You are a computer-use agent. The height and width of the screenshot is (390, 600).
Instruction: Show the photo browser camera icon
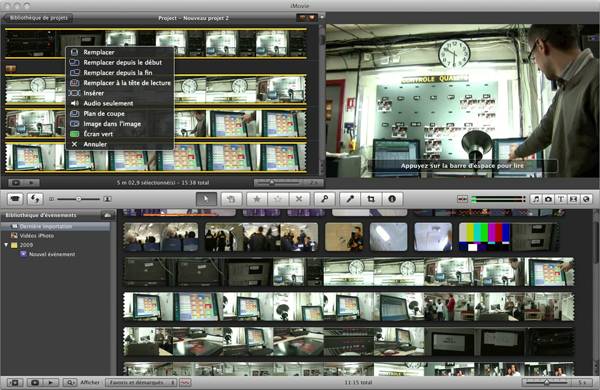(548, 199)
